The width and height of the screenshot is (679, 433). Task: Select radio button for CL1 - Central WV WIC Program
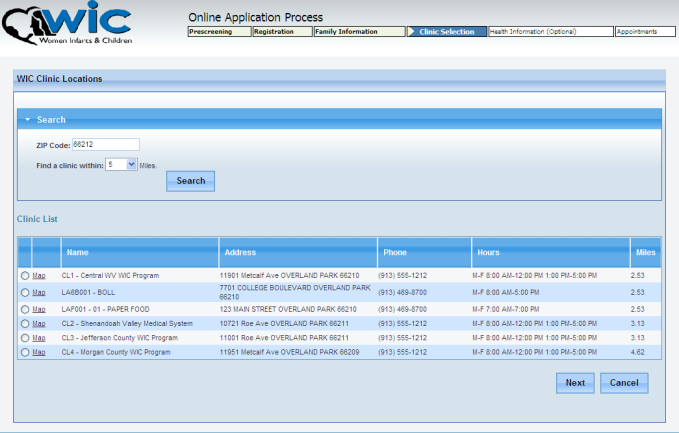coord(25,276)
